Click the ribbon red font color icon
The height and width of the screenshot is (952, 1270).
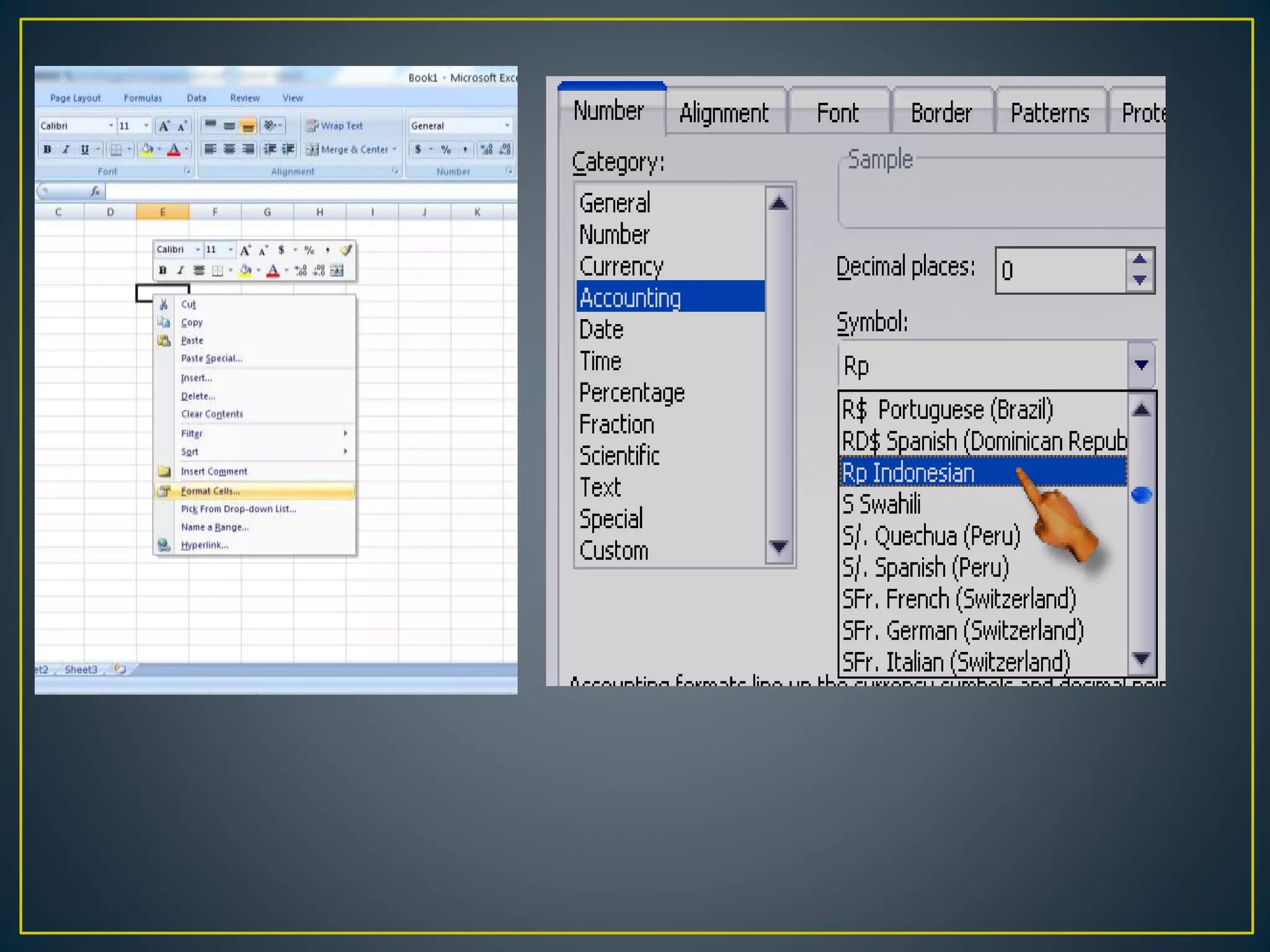[x=174, y=149]
